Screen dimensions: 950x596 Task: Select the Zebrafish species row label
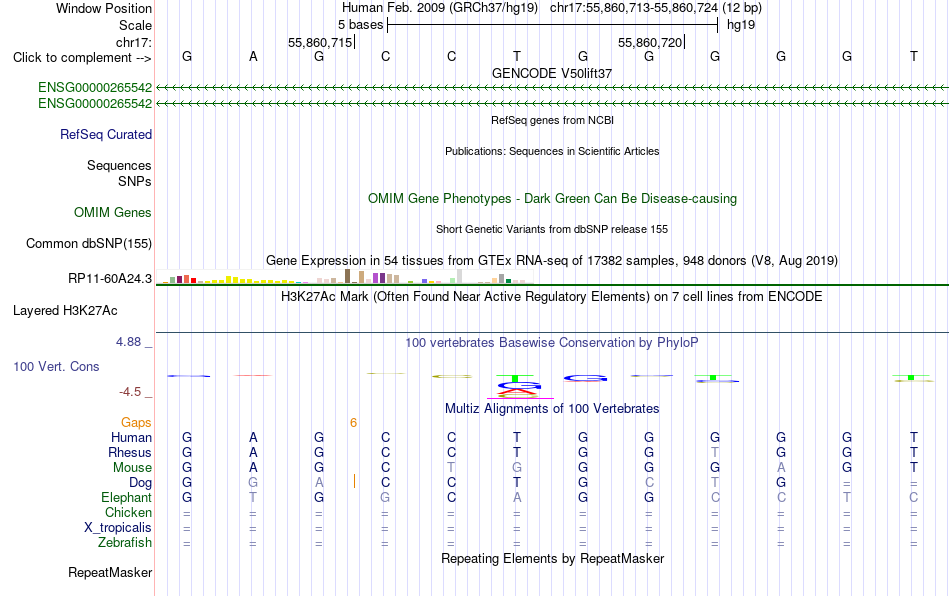tap(125, 542)
